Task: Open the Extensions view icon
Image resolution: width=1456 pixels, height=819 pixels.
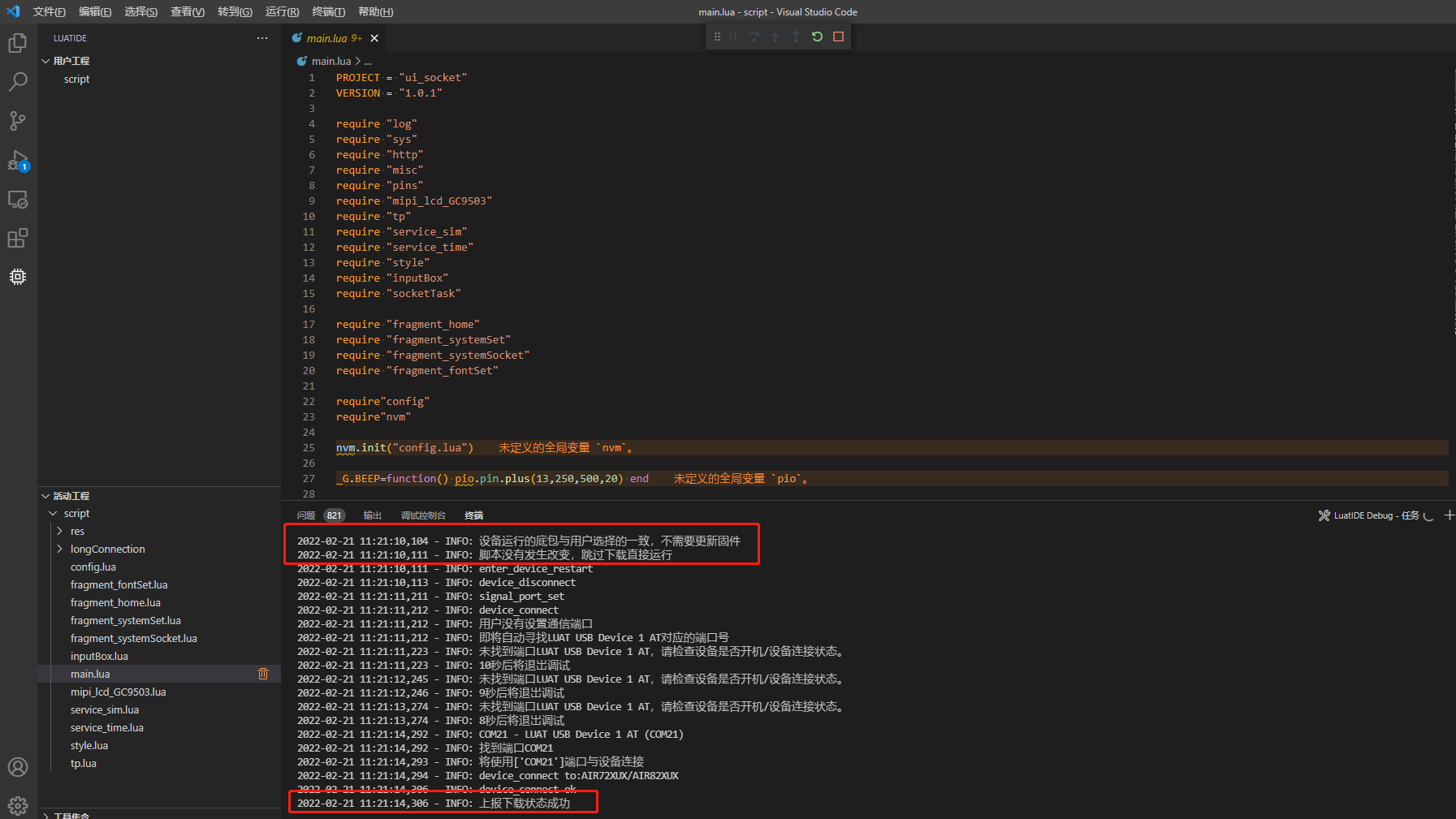Action: click(x=18, y=238)
